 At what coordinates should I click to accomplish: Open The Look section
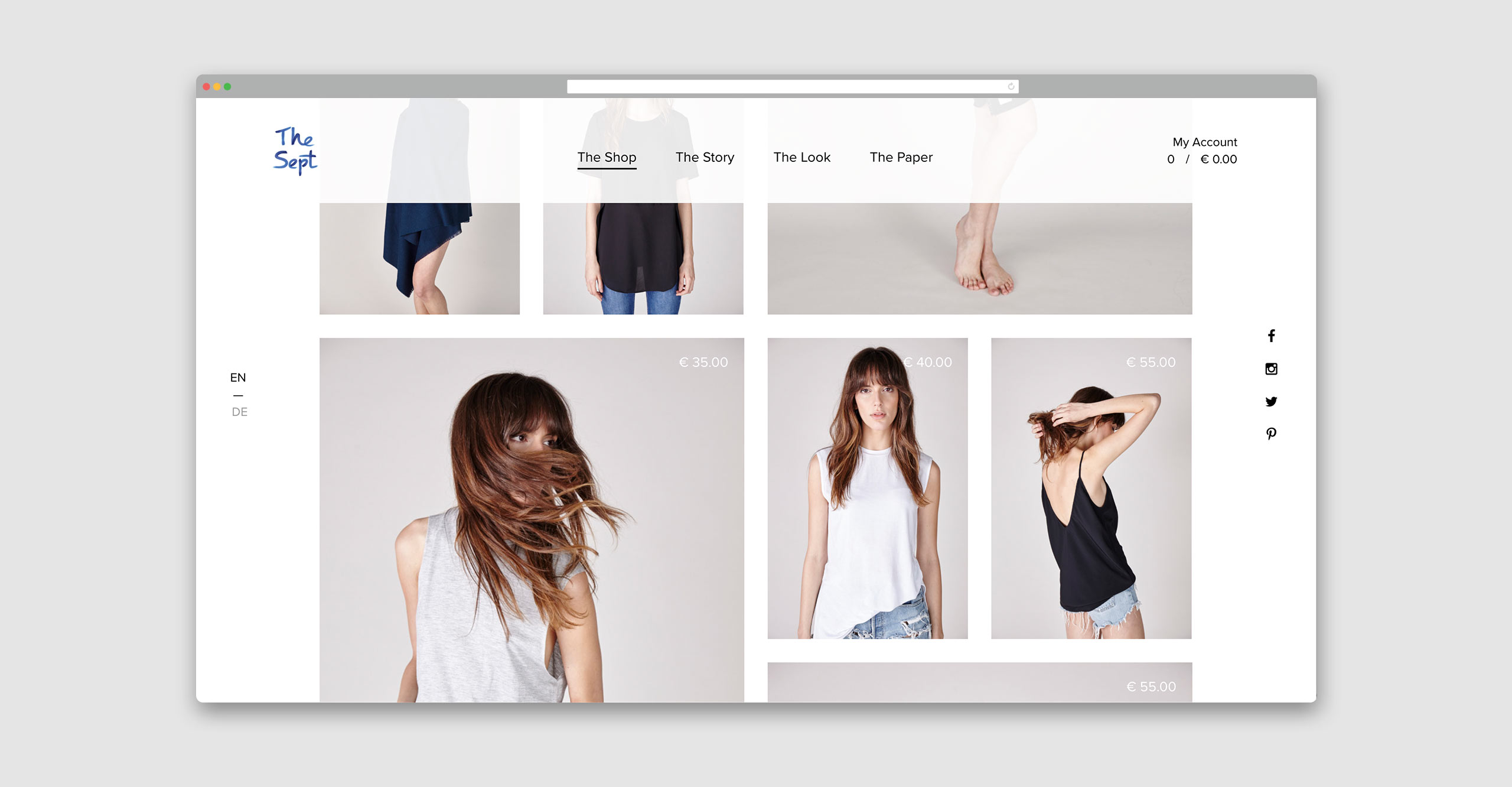click(801, 157)
